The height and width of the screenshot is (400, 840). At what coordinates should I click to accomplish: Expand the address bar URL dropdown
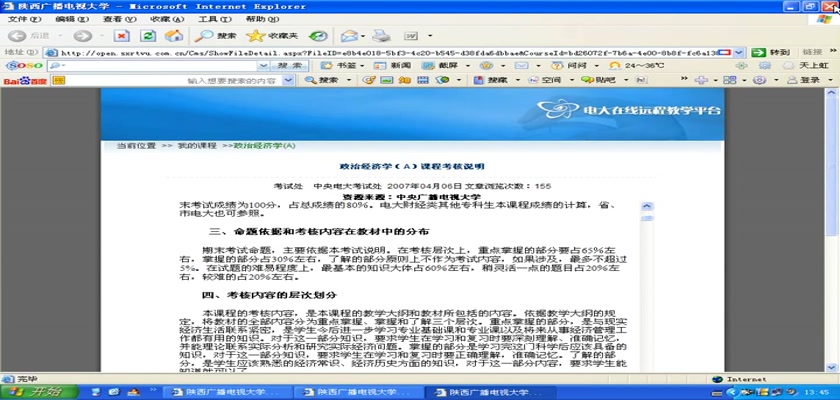pos(739,52)
